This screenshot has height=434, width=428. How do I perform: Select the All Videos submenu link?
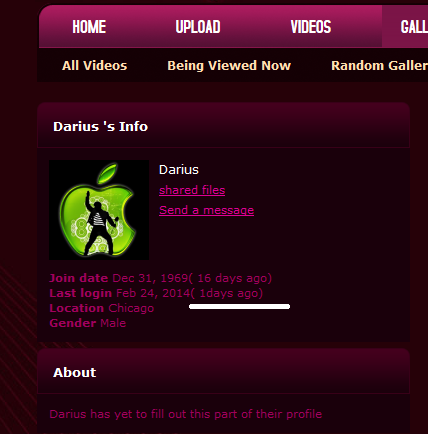point(95,65)
